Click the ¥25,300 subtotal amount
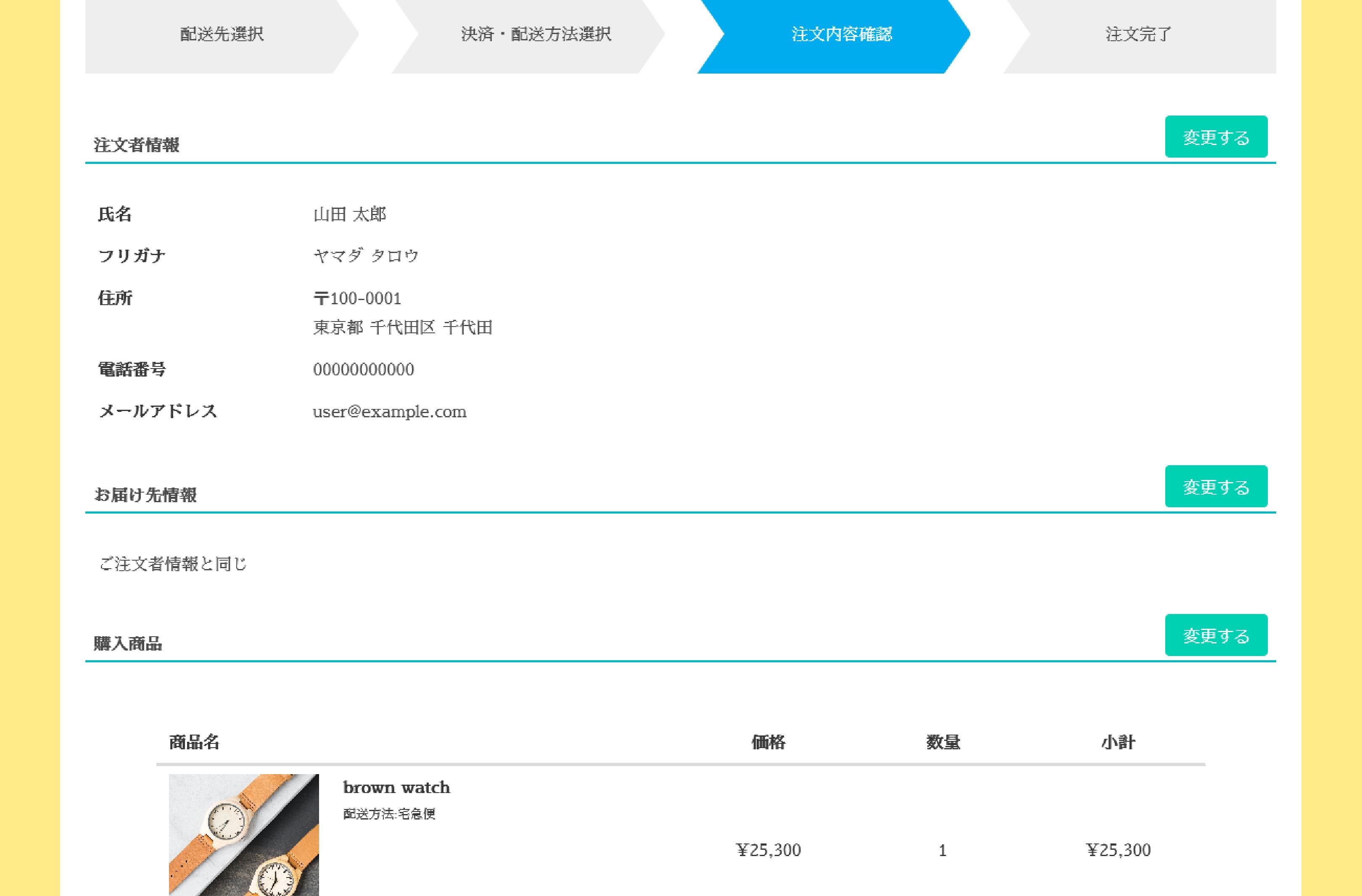 point(1118,850)
